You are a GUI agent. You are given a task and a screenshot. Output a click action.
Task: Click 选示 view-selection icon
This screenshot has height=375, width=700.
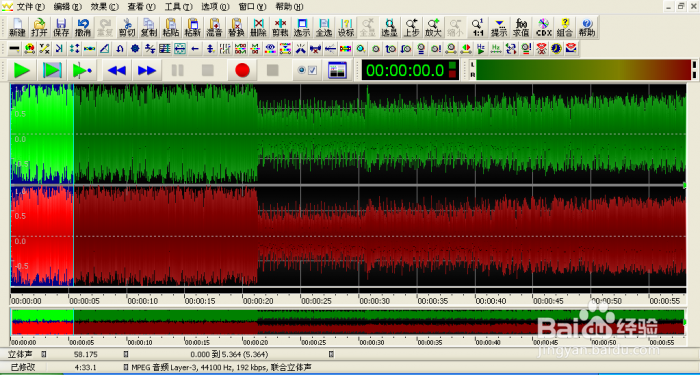pyautogui.click(x=302, y=28)
